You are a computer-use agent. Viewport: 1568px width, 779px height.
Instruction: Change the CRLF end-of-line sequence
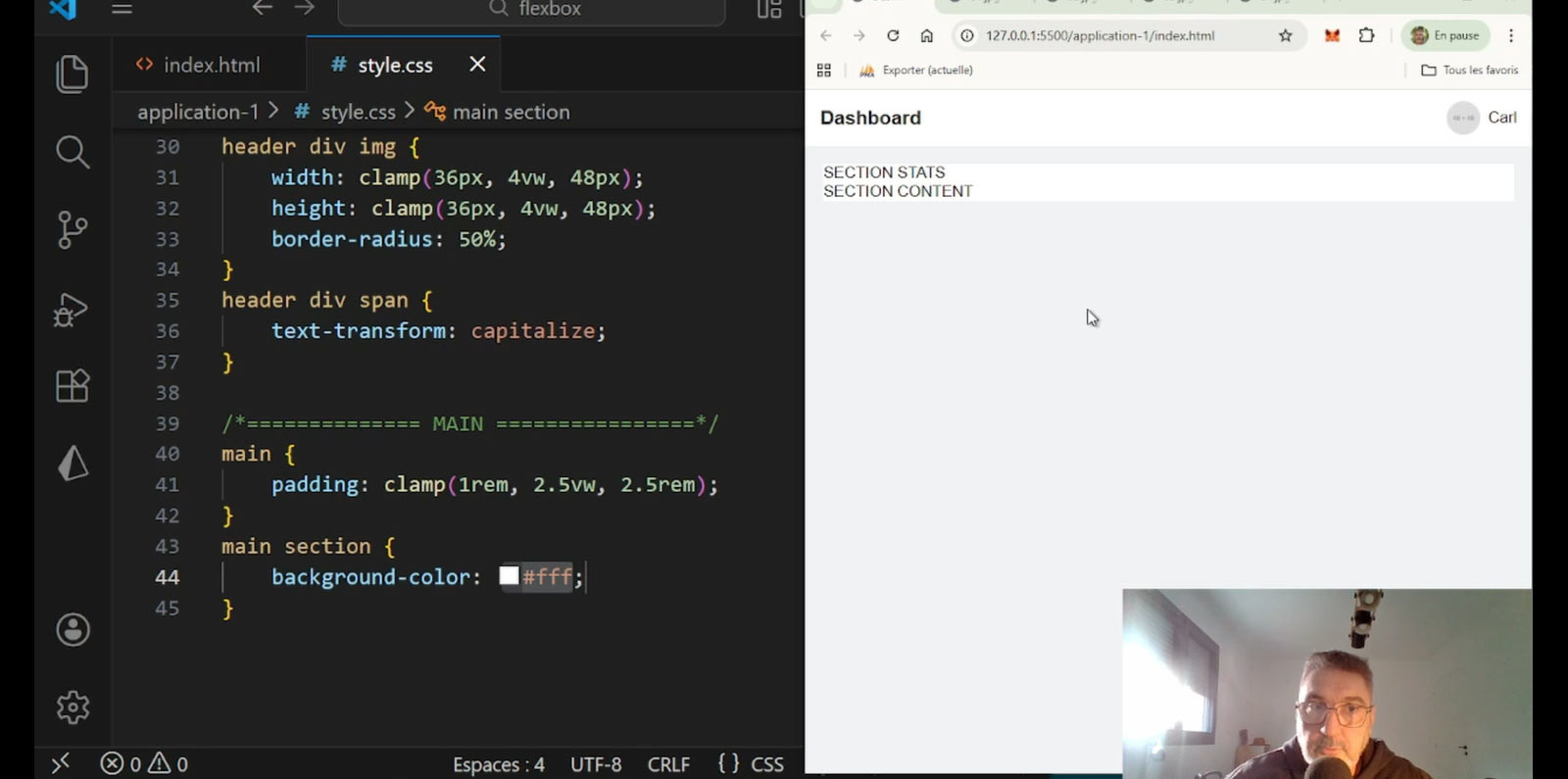(x=668, y=764)
